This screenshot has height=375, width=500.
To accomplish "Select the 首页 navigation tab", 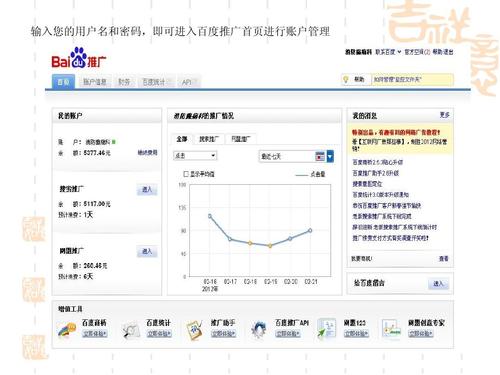I will (x=63, y=82).
